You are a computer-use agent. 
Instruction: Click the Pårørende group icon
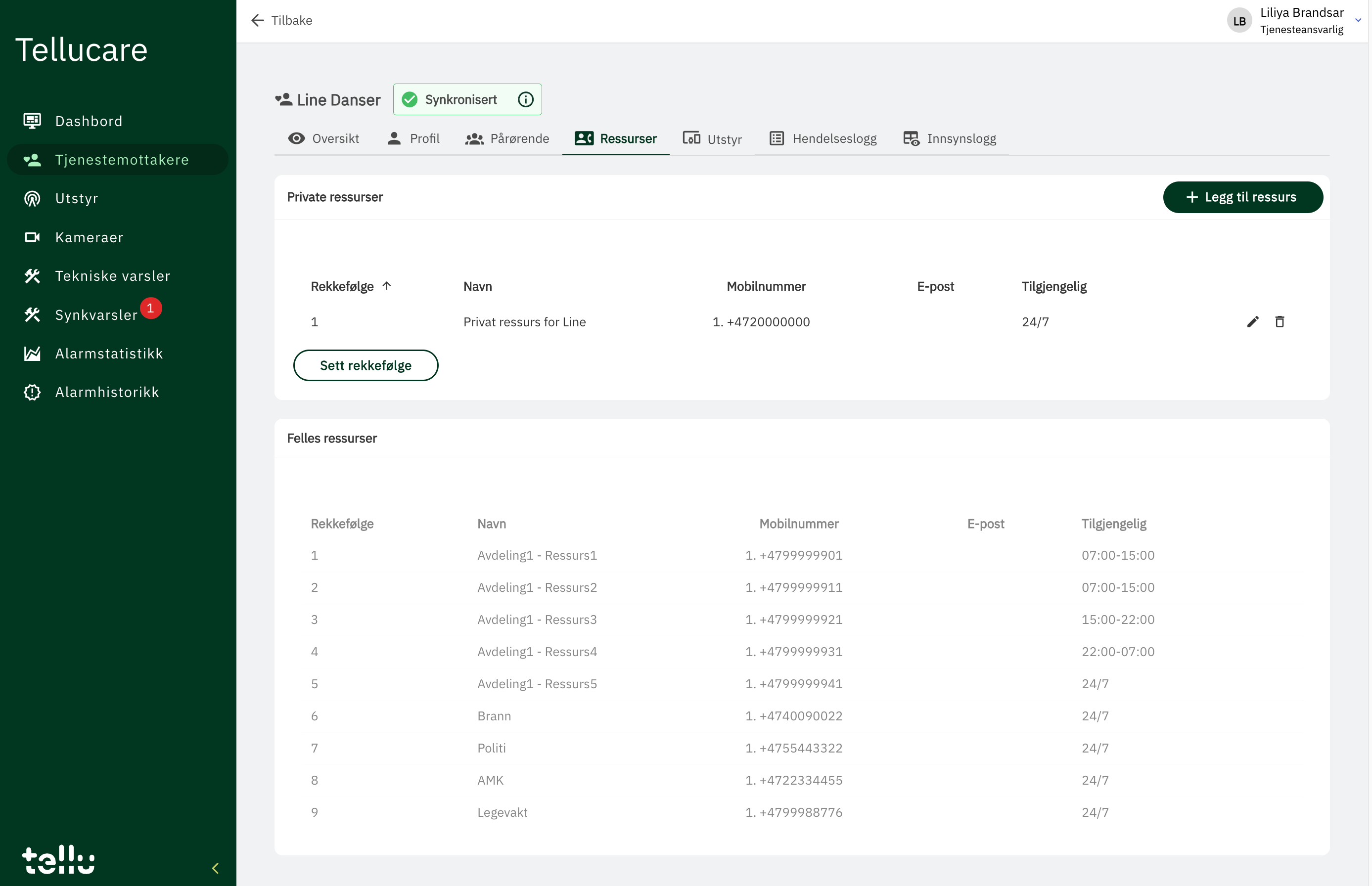point(474,138)
